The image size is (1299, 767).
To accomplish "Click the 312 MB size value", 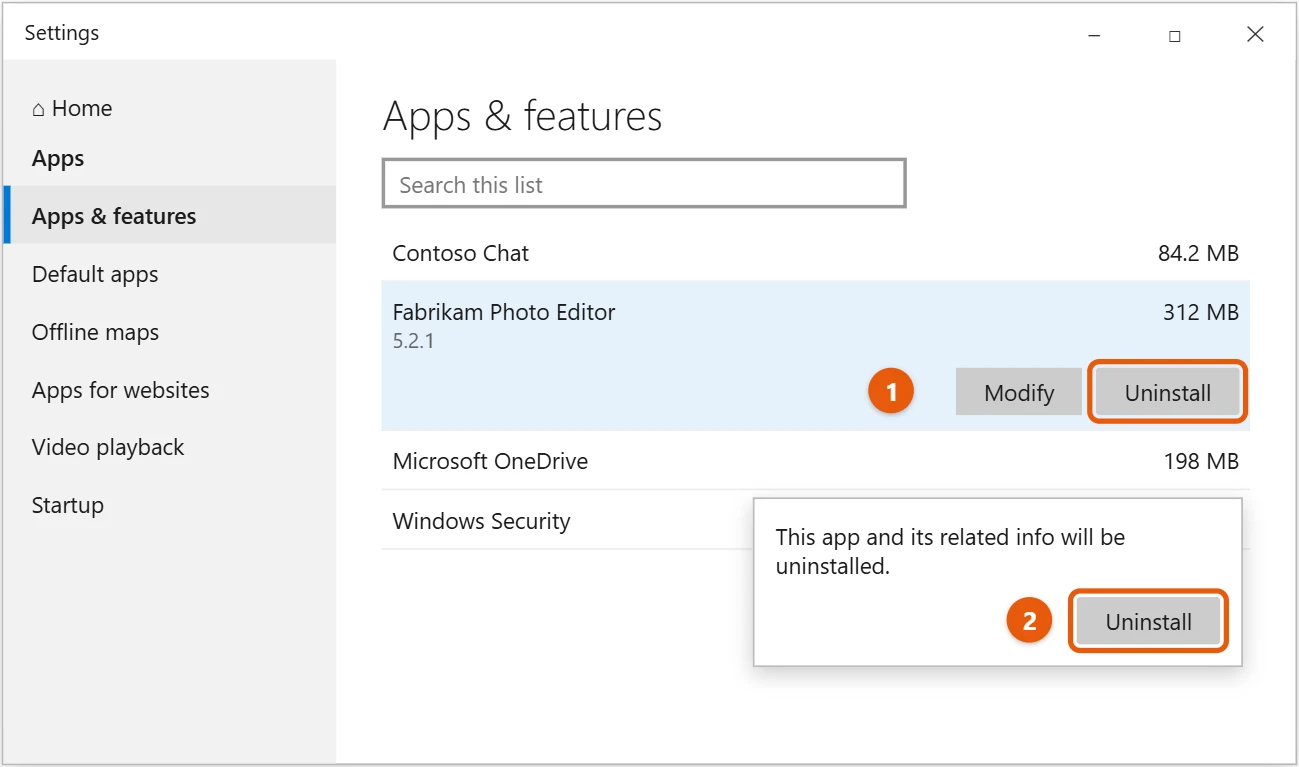I will click(x=1200, y=312).
